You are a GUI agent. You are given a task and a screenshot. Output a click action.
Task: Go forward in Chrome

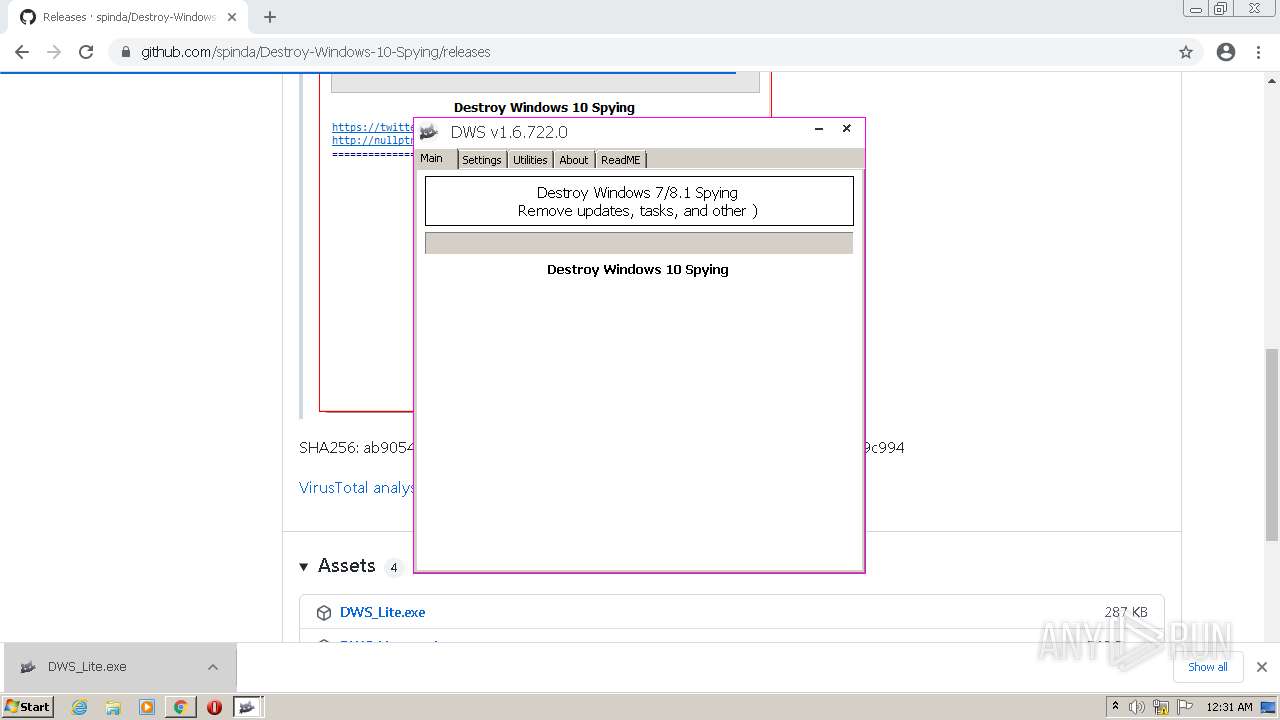pyautogui.click(x=54, y=52)
